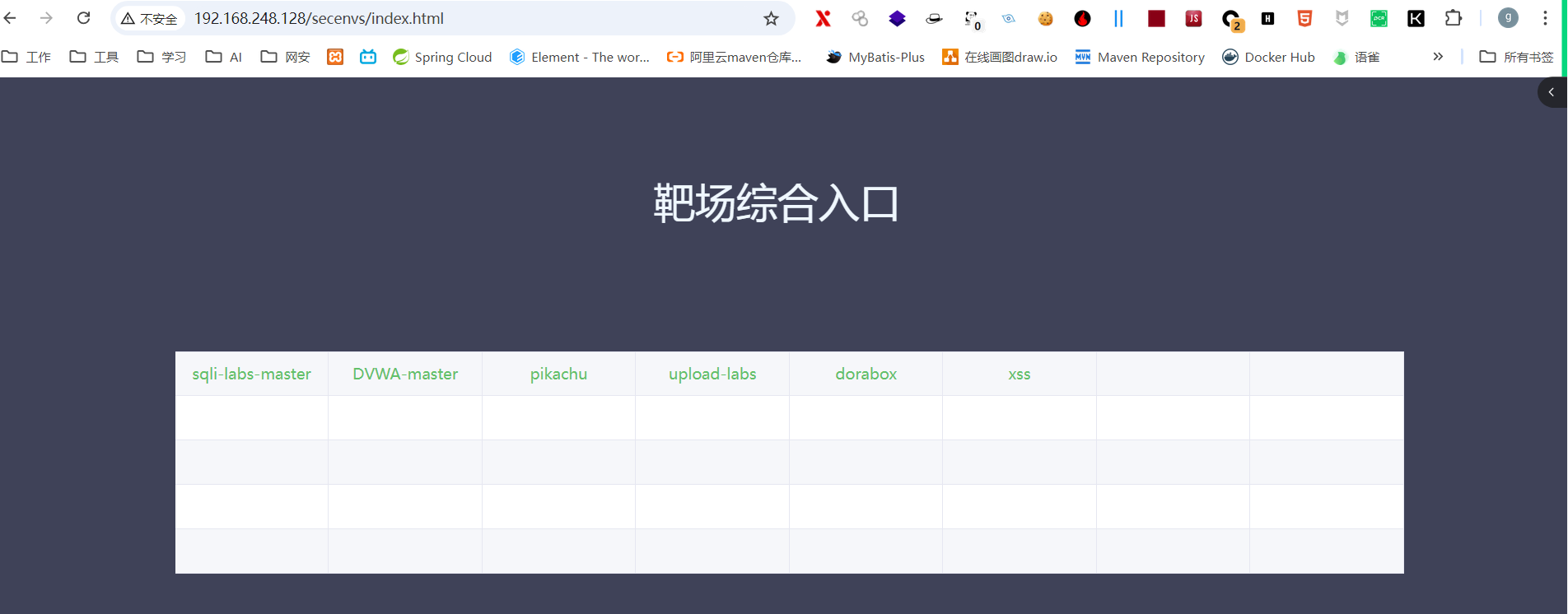1568x614 pixels.
Task: Open the cookie editor extension
Action: (1045, 18)
